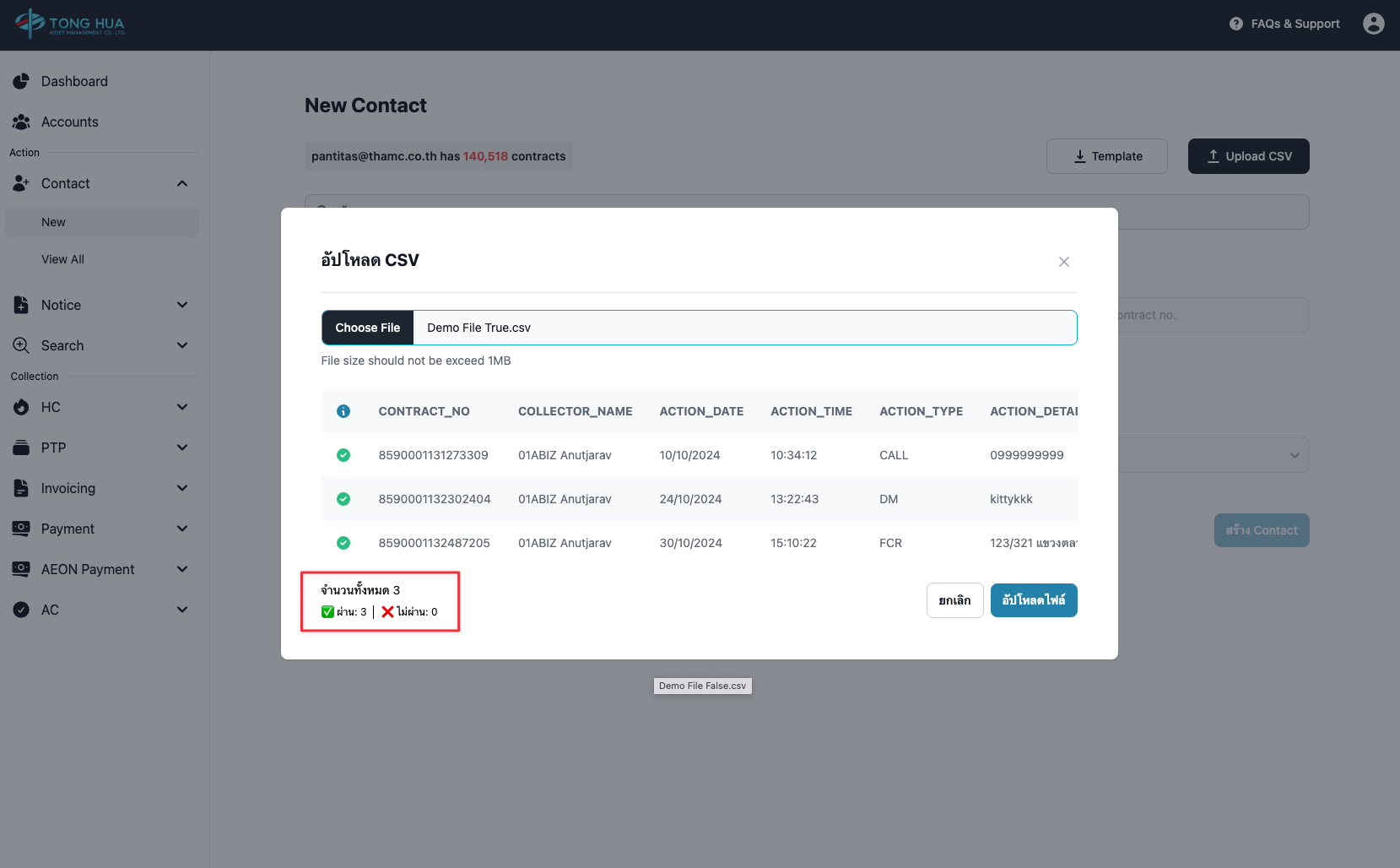This screenshot has height=868, width=1400.
Task: Expand the PTP menu chevron
Action: [182, 448]
